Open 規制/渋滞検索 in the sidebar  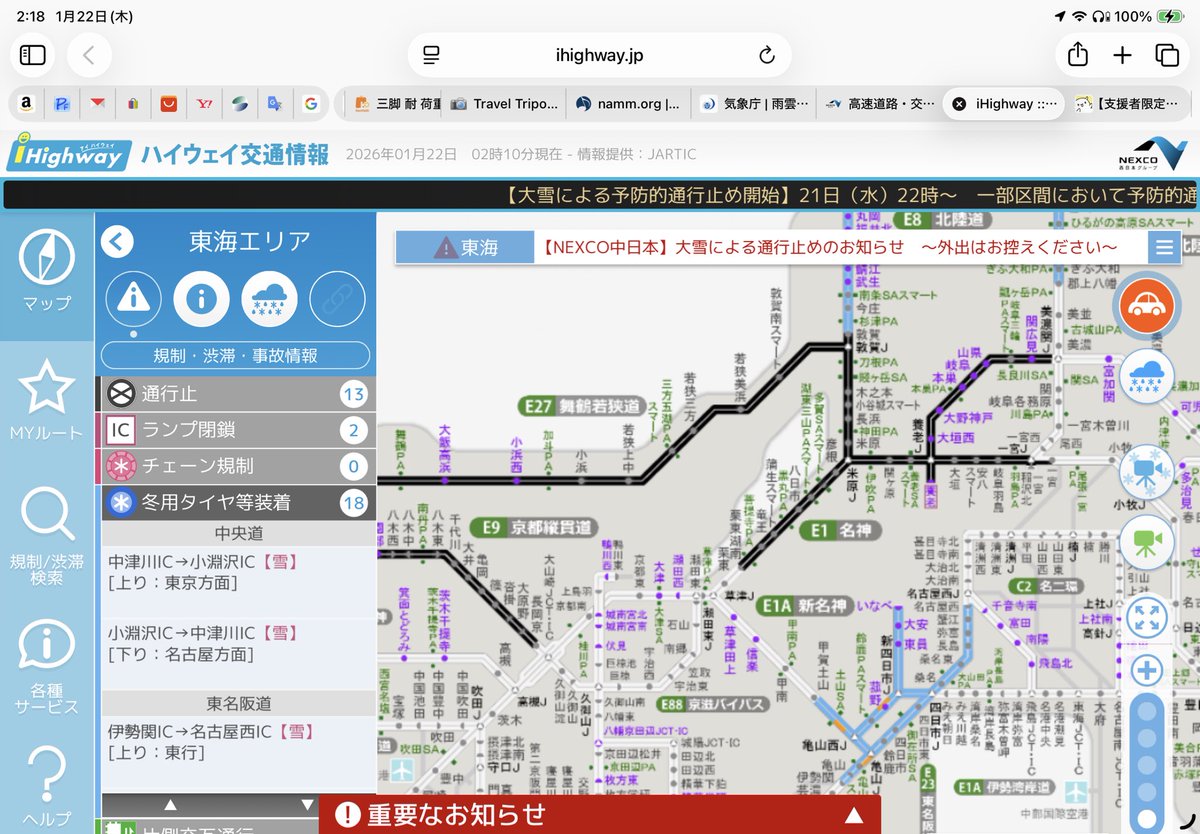point(47,535)
